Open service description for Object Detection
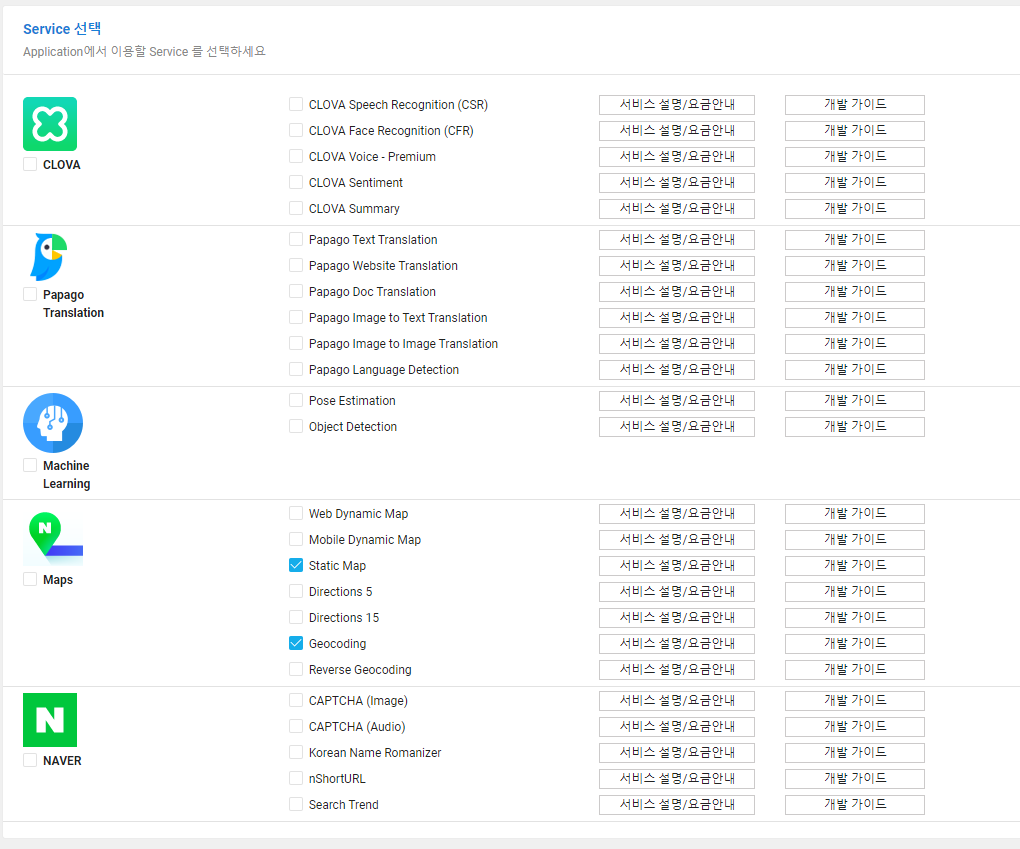The width and height of the screenshot is (1020, 849). (x=677, y=427)
